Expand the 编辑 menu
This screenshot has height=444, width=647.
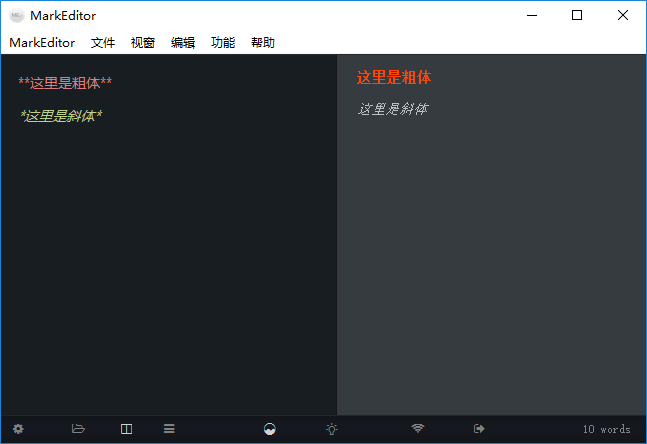click(183, 43)
